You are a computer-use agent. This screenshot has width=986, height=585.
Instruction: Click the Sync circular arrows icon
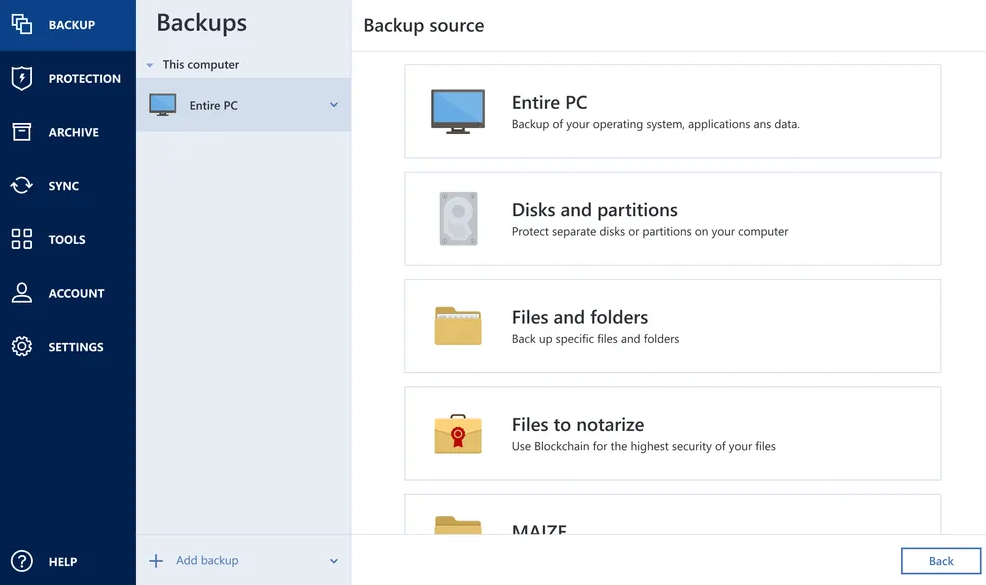pyautogui.click(x=21, y=186)
